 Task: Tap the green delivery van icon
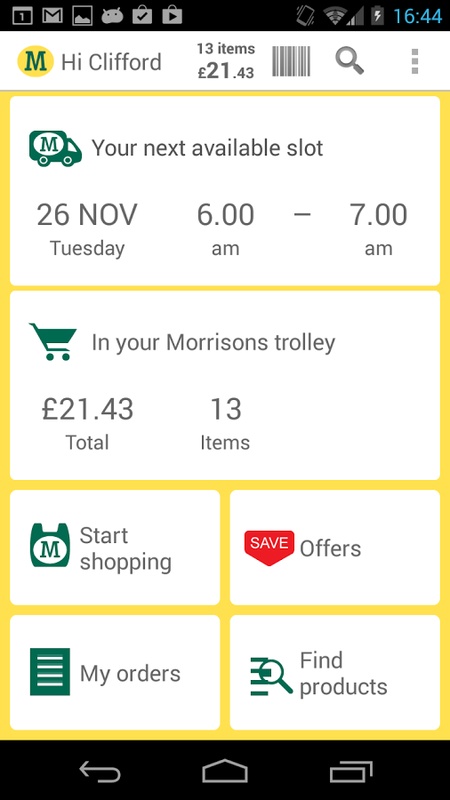click(56, 148)
